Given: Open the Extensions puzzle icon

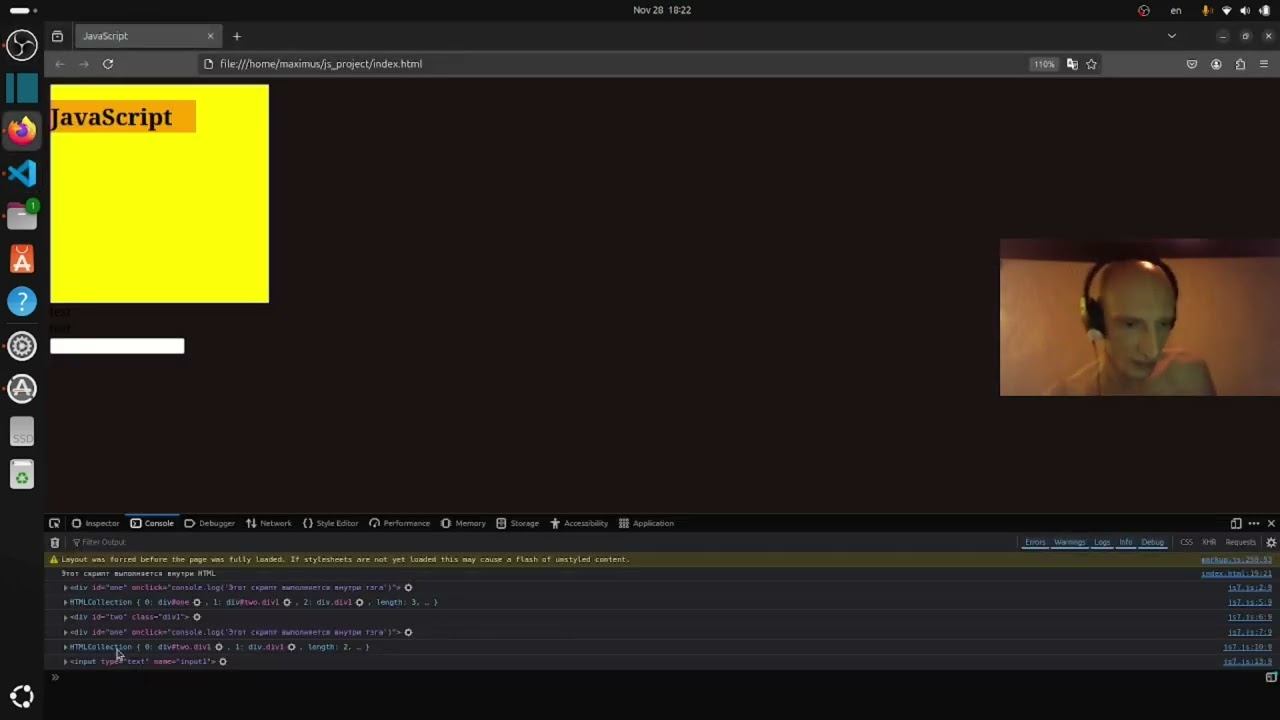Looking at the screenshot, I should coord(1240,64).
